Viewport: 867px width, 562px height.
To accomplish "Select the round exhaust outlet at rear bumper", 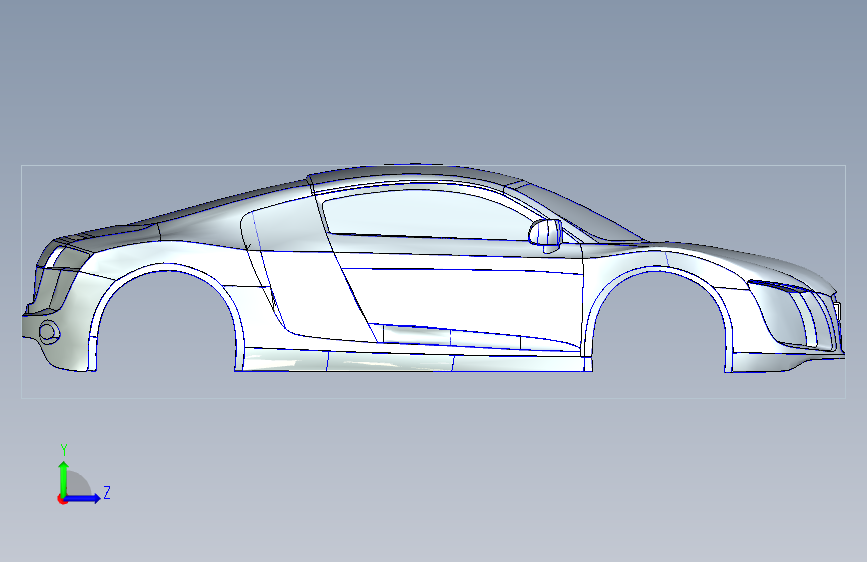I will 48,332.
